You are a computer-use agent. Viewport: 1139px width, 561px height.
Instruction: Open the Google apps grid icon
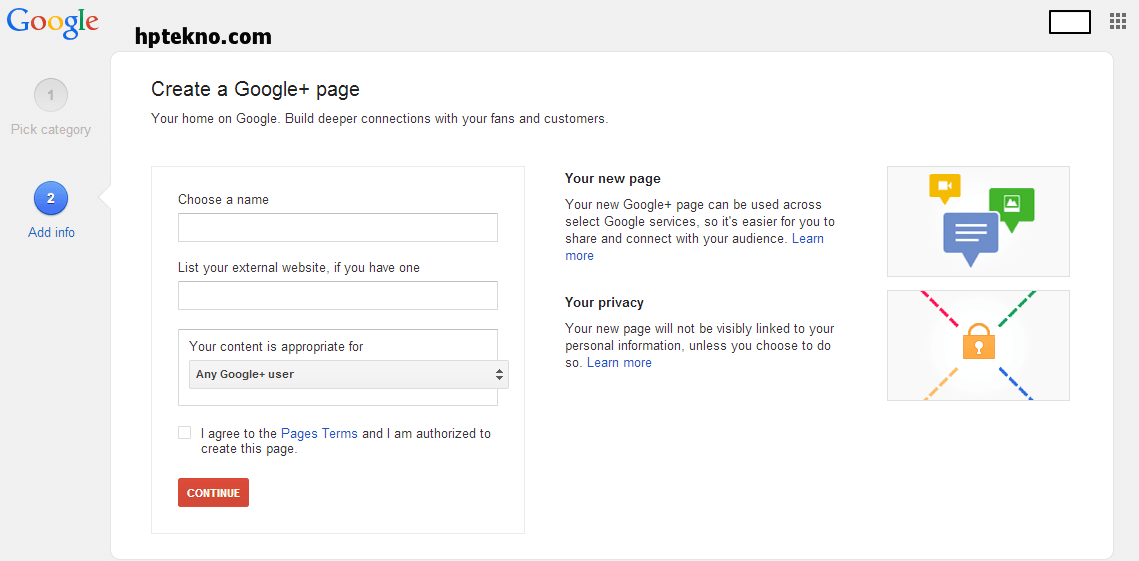point(1118,21)
